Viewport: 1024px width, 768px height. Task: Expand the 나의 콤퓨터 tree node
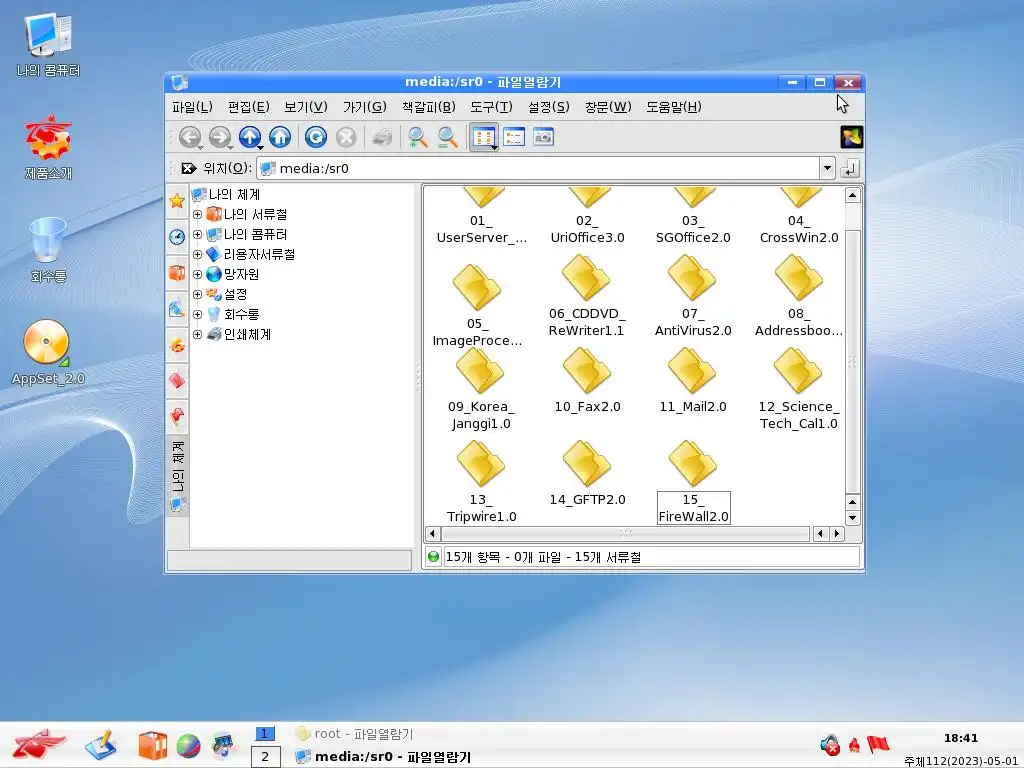pyautogui.click(x=197, y=234)
